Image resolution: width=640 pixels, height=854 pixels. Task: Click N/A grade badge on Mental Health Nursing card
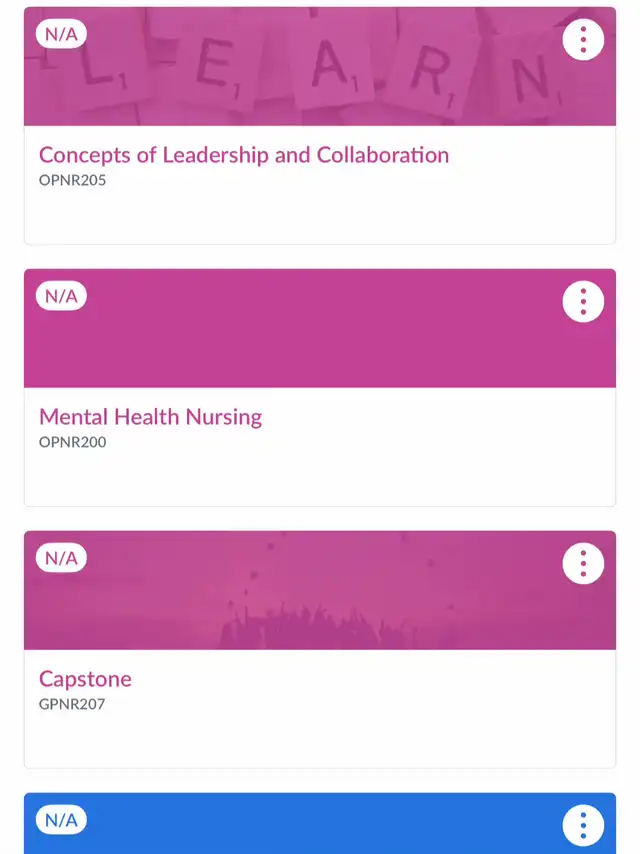tap(61, 296)
